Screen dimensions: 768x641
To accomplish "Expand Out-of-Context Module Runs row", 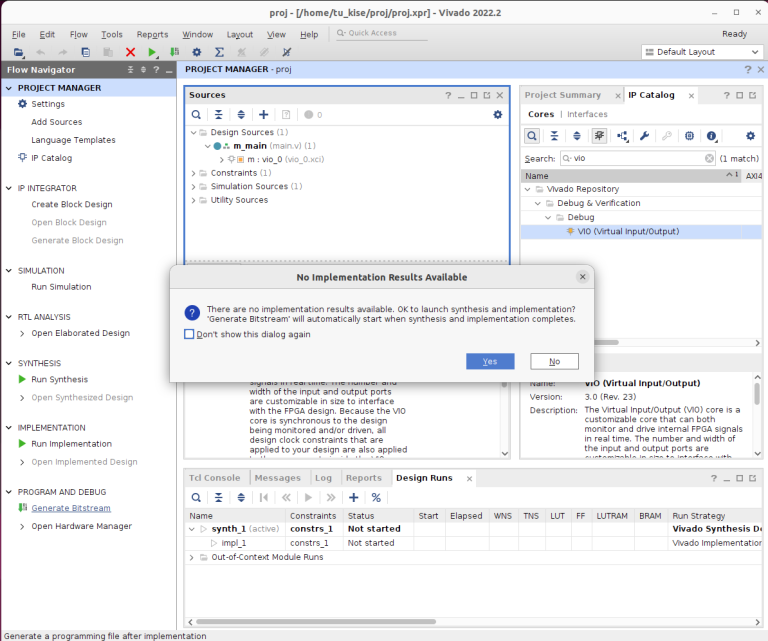I will pyautogui.click(x=193, y=556).
